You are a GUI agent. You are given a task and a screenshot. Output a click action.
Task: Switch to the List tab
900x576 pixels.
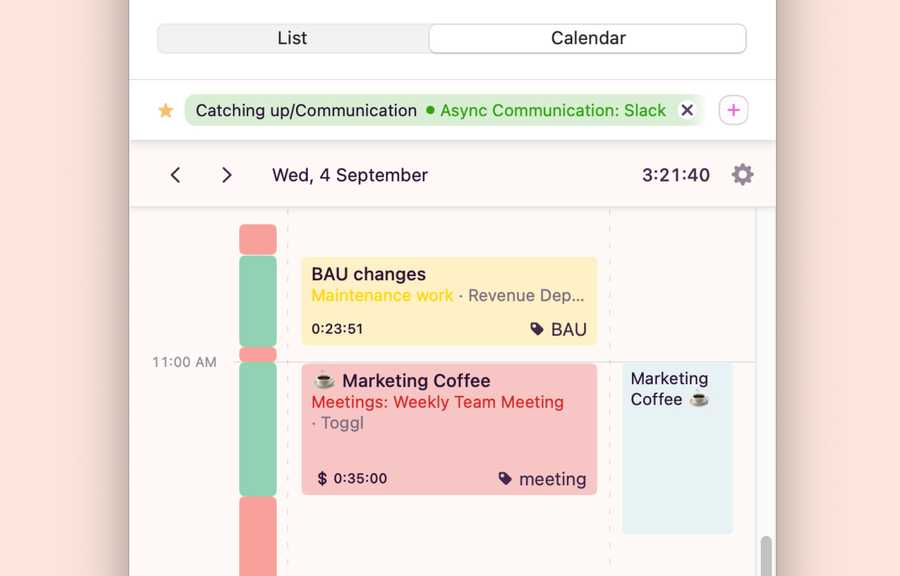(292, 38)
